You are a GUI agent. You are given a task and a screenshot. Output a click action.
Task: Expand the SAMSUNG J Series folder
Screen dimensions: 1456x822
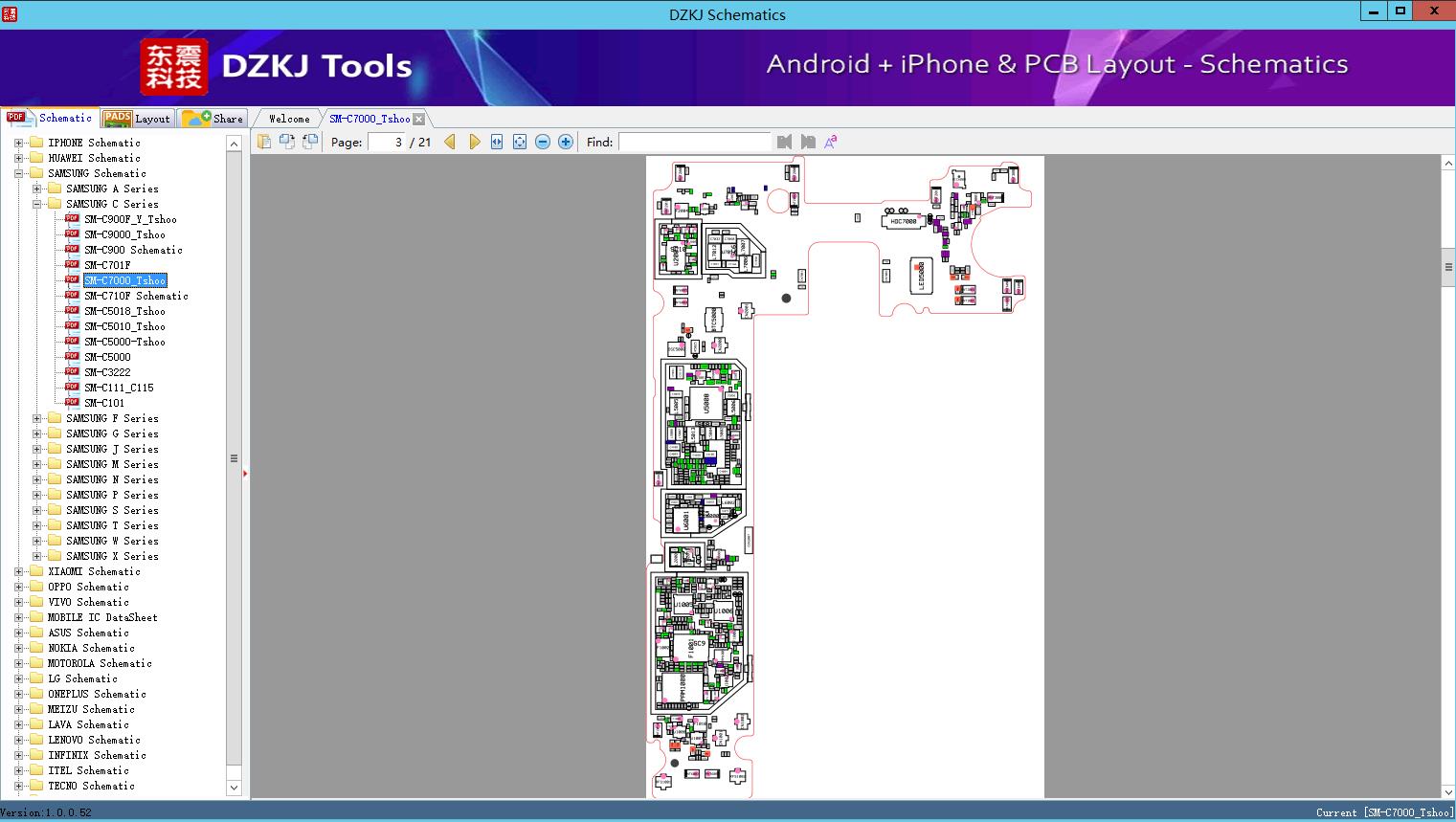pyautogui.click(x=36, y=449)
